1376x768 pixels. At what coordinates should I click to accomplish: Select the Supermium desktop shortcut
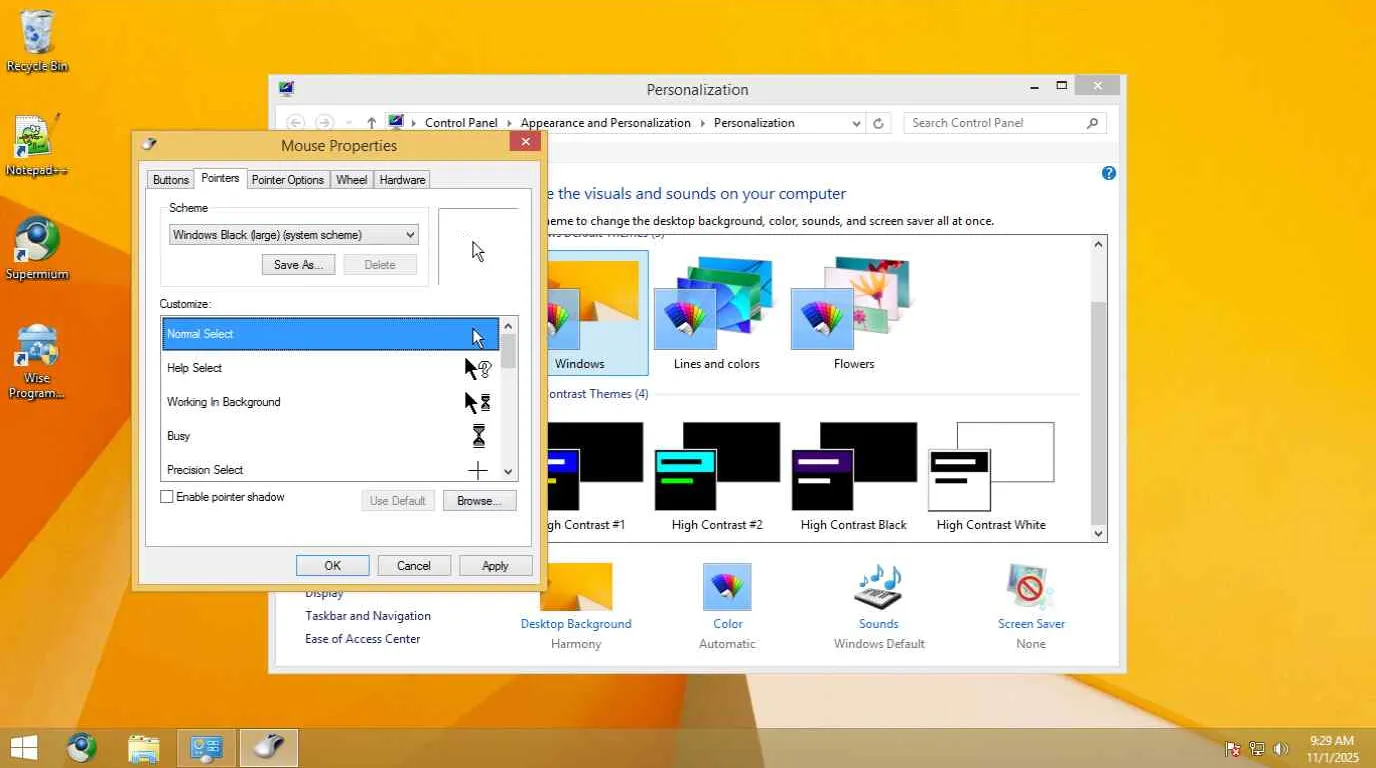pos(37,248)
